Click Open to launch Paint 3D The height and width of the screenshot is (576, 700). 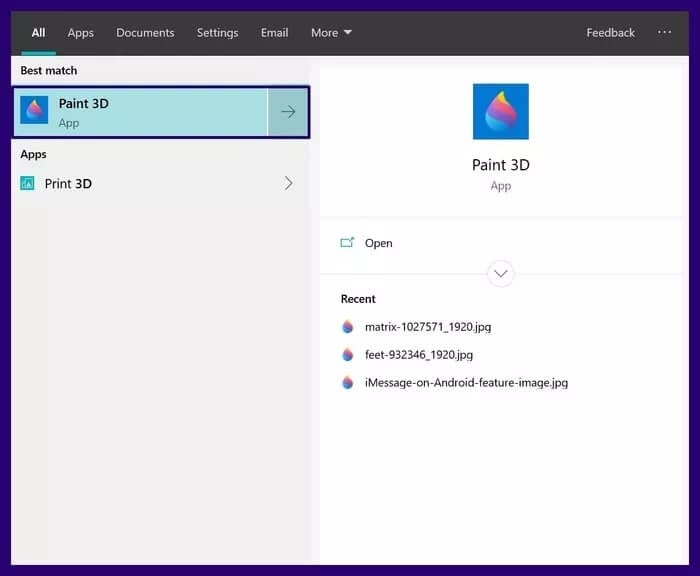379,243
